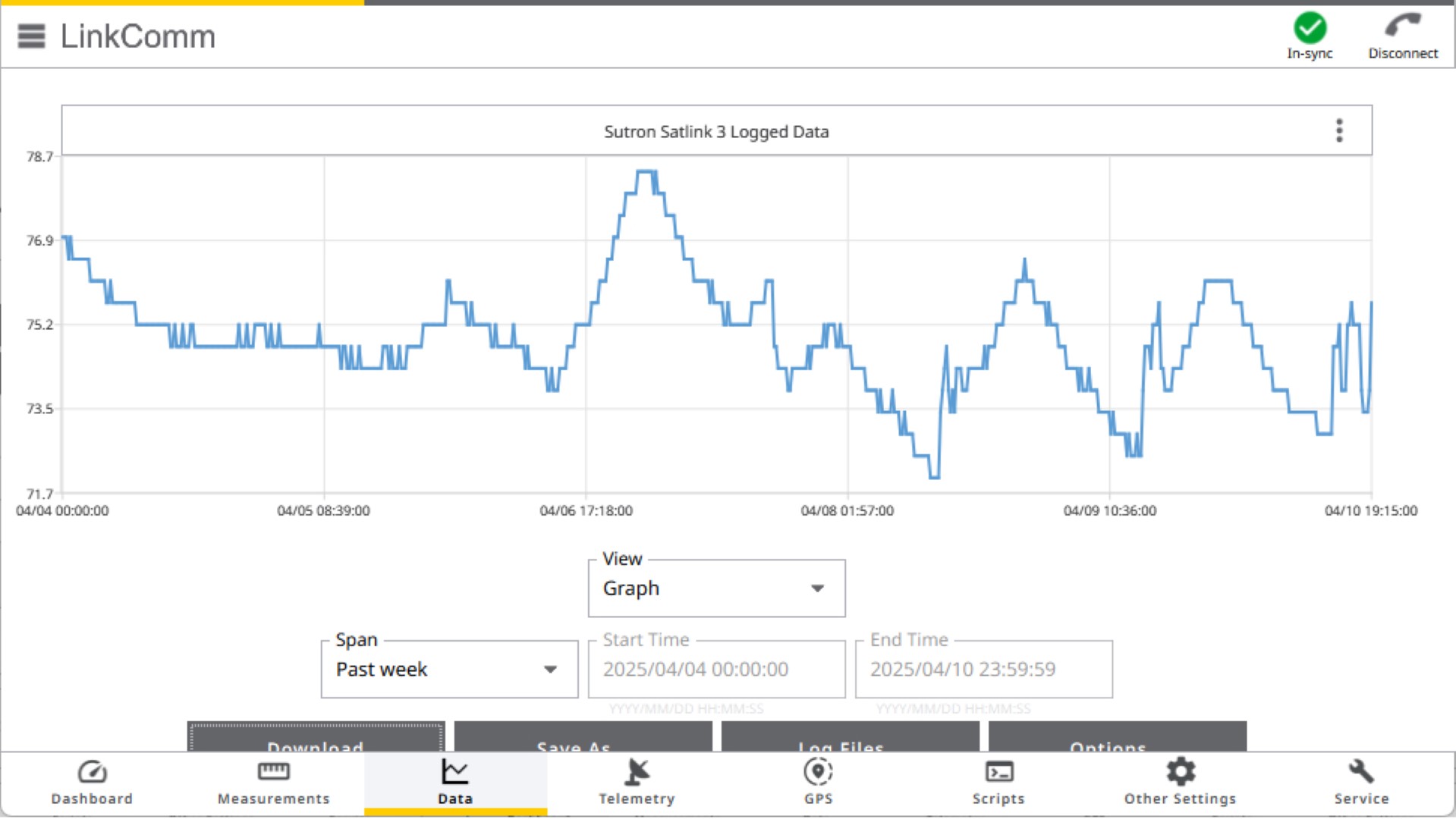1456x819 pixels.
Task: Click the 04/10 19:15:00 x-axis label
Action: click(1371, 511)
